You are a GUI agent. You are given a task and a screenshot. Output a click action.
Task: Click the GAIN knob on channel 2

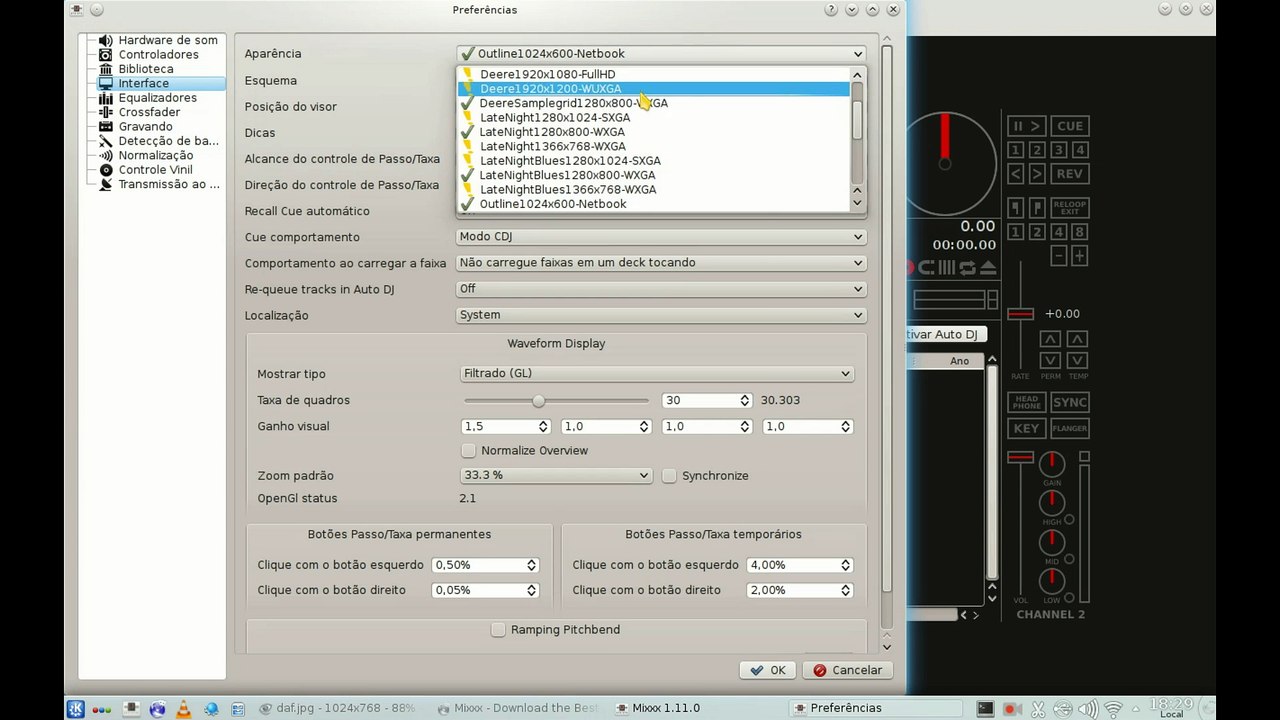tap(1052, 464)
